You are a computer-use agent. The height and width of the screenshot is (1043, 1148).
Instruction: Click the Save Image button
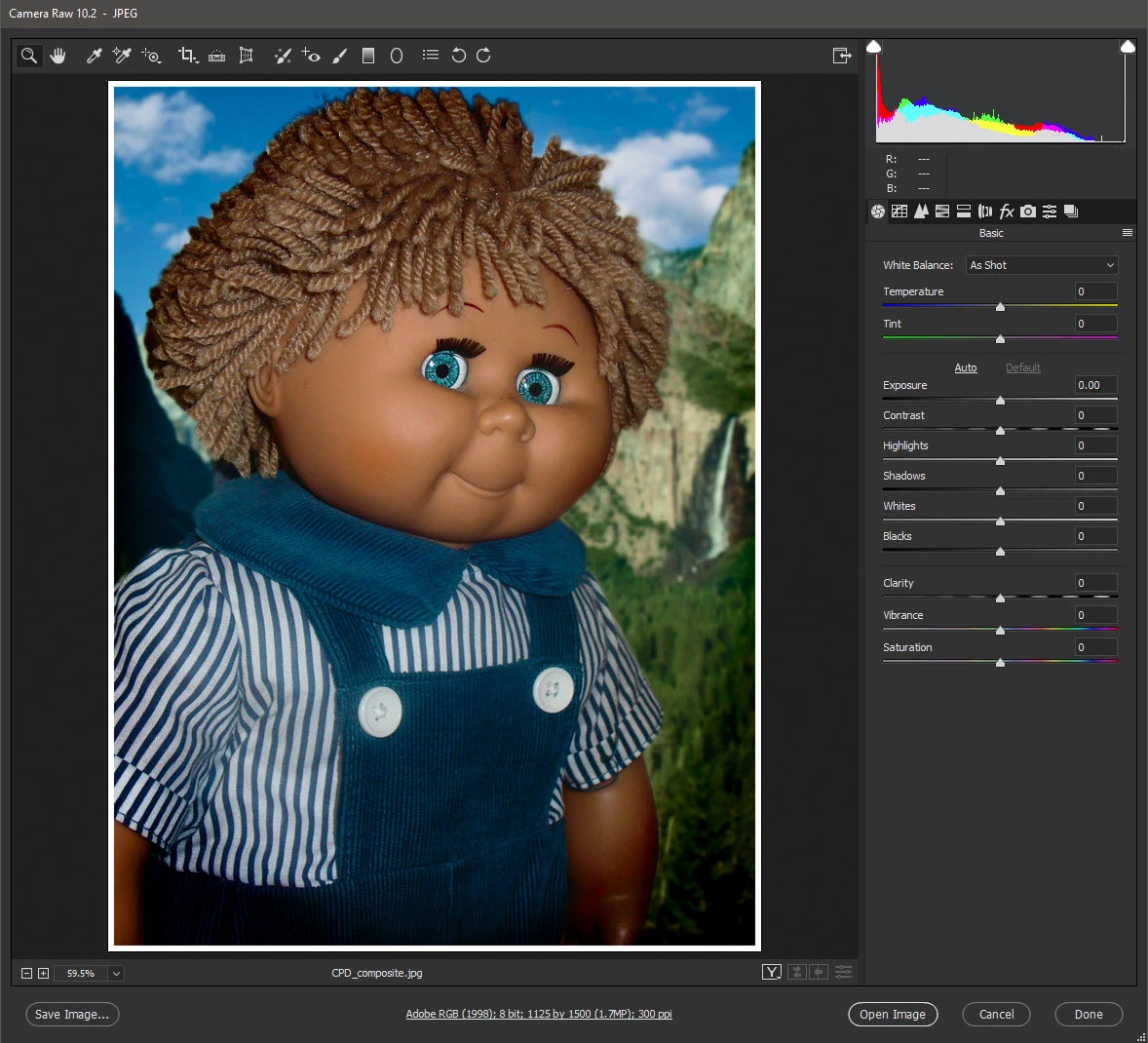(72, 1015)
